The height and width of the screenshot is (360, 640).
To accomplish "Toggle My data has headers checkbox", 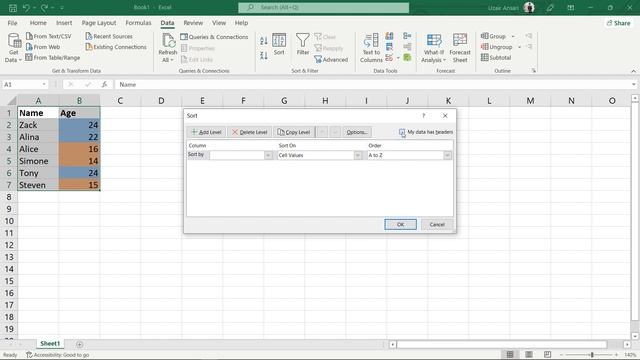I will [402, 132].
